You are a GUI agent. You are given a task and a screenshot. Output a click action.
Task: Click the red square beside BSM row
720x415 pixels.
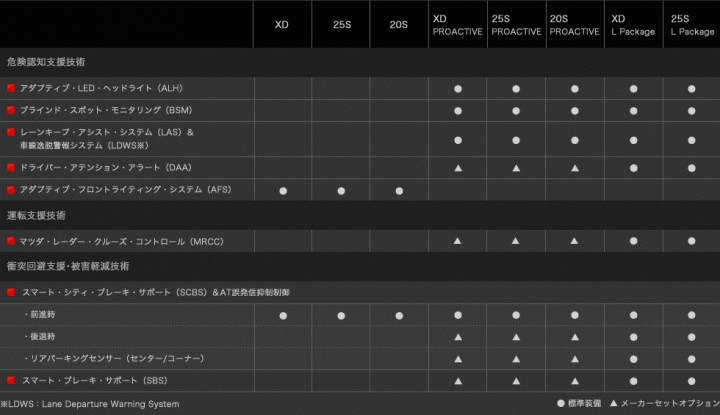pyautogui.click(x=11, y=110)
